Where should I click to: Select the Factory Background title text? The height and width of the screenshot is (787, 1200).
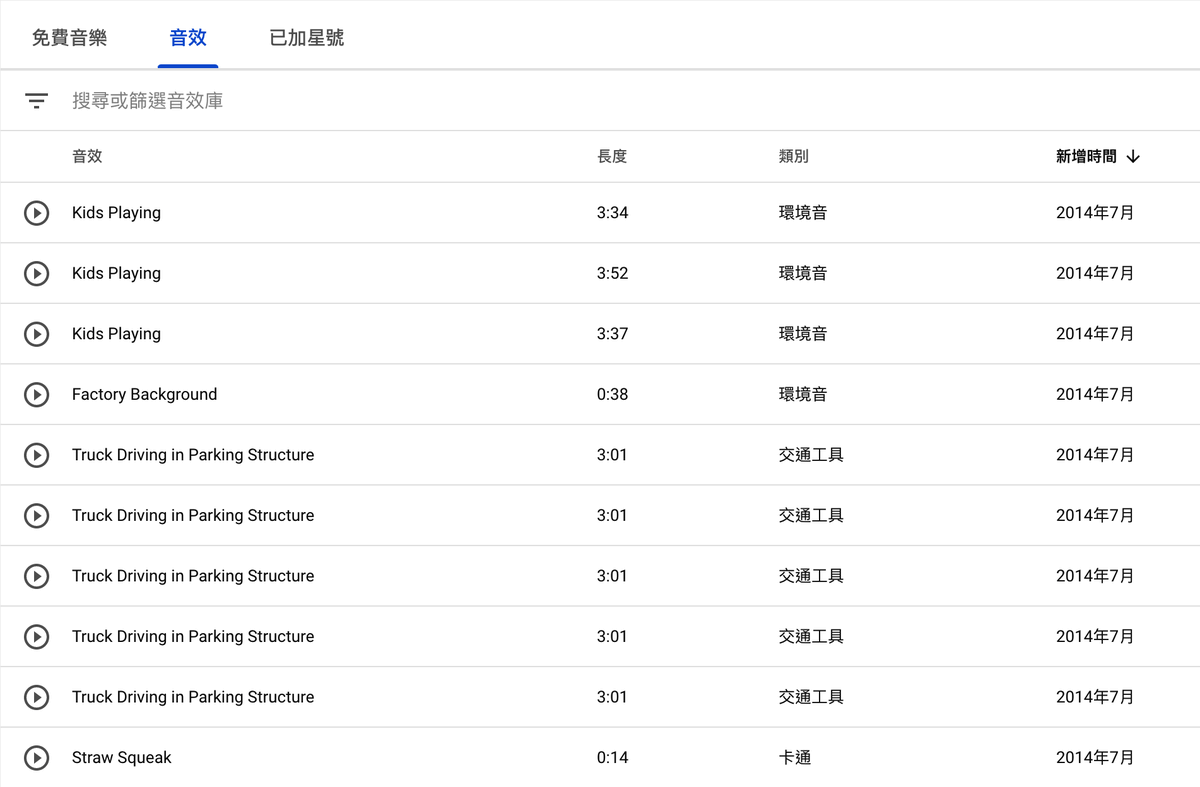pyautogui.click(x=144, y=394)
